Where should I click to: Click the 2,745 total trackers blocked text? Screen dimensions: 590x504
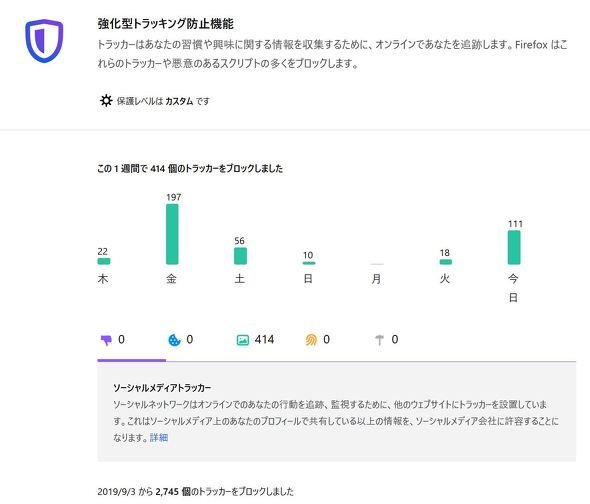196,491
